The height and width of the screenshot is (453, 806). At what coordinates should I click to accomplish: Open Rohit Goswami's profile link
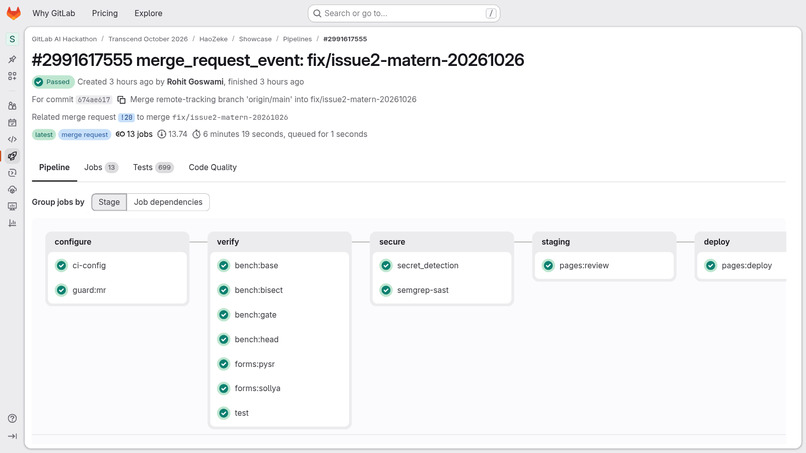(195, 82)
